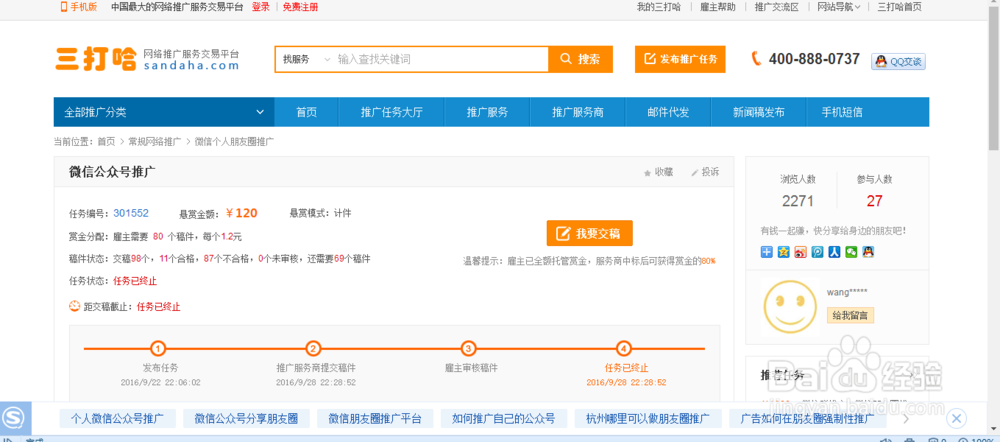Image resolution: width=1000 pixels, height=442 pixels.
Task: Click the 发布推广任务 button
Action: click(x=680, y=59)
